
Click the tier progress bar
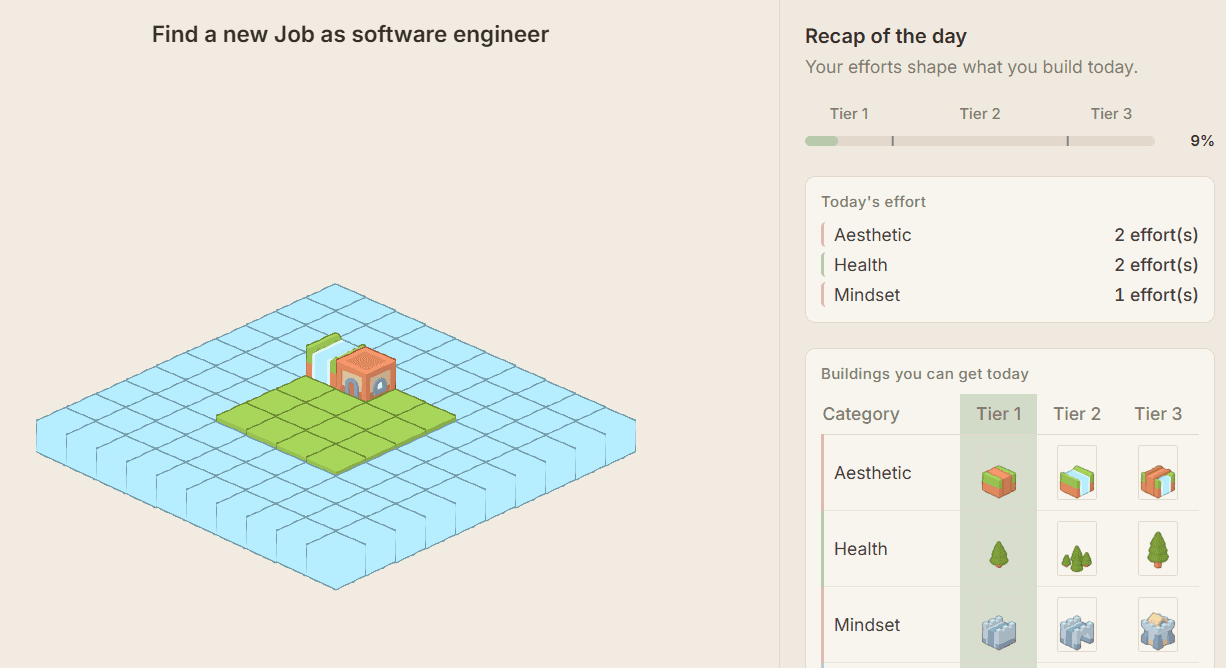click(x=979, y=141)
